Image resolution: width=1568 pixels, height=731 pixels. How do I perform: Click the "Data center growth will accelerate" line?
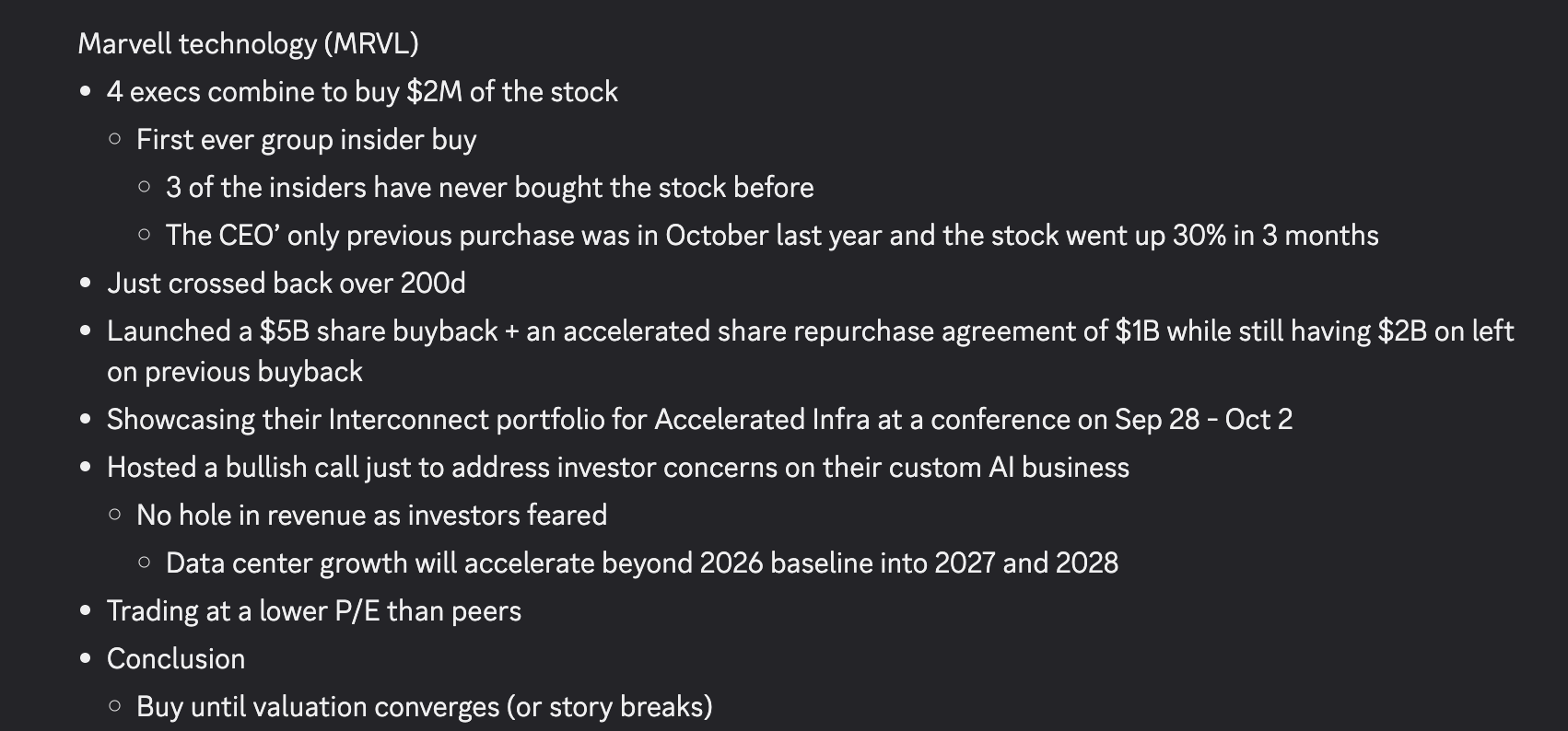(641, 563)
